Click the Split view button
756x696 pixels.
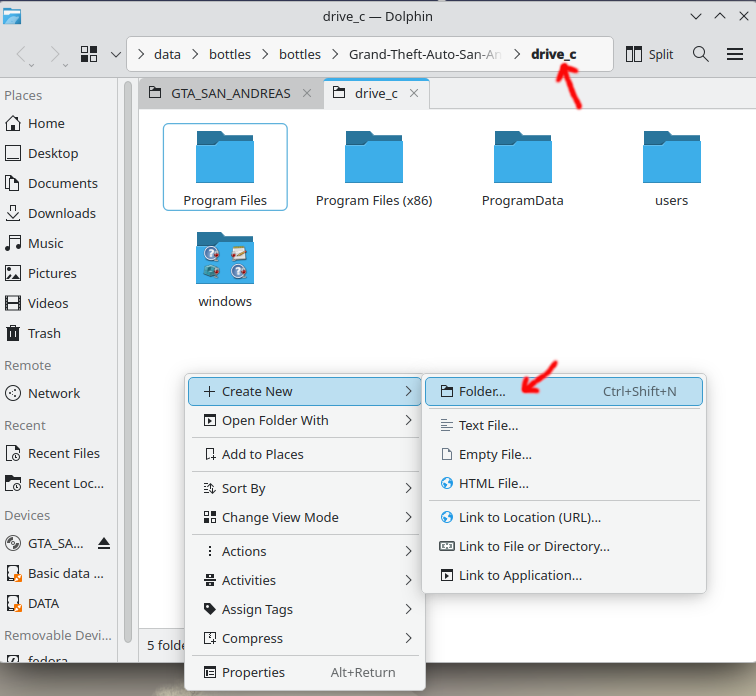click(649, 54)
